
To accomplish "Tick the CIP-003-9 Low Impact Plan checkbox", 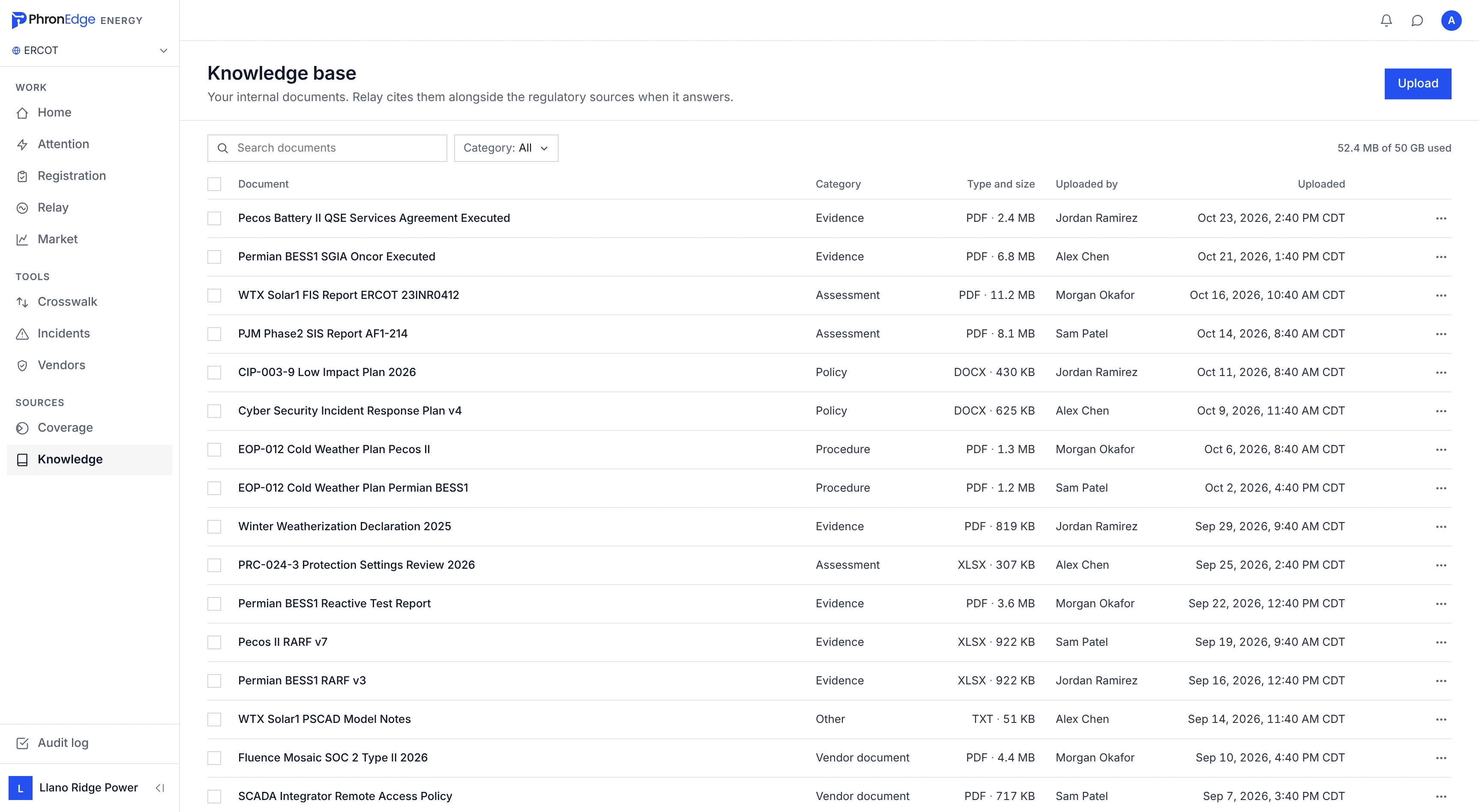I will click(214, 373).
